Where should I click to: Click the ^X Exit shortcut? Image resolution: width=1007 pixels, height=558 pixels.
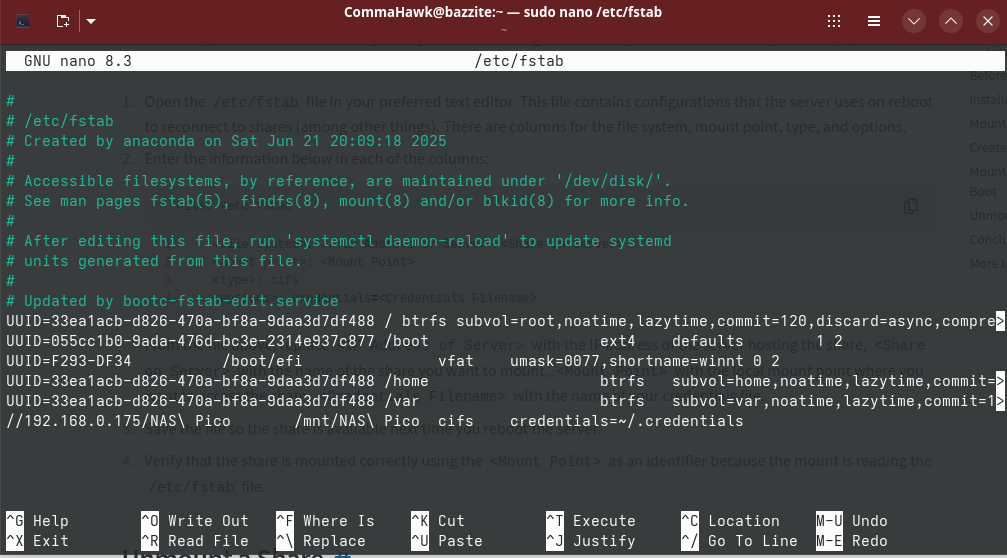(x=37, y=541)
